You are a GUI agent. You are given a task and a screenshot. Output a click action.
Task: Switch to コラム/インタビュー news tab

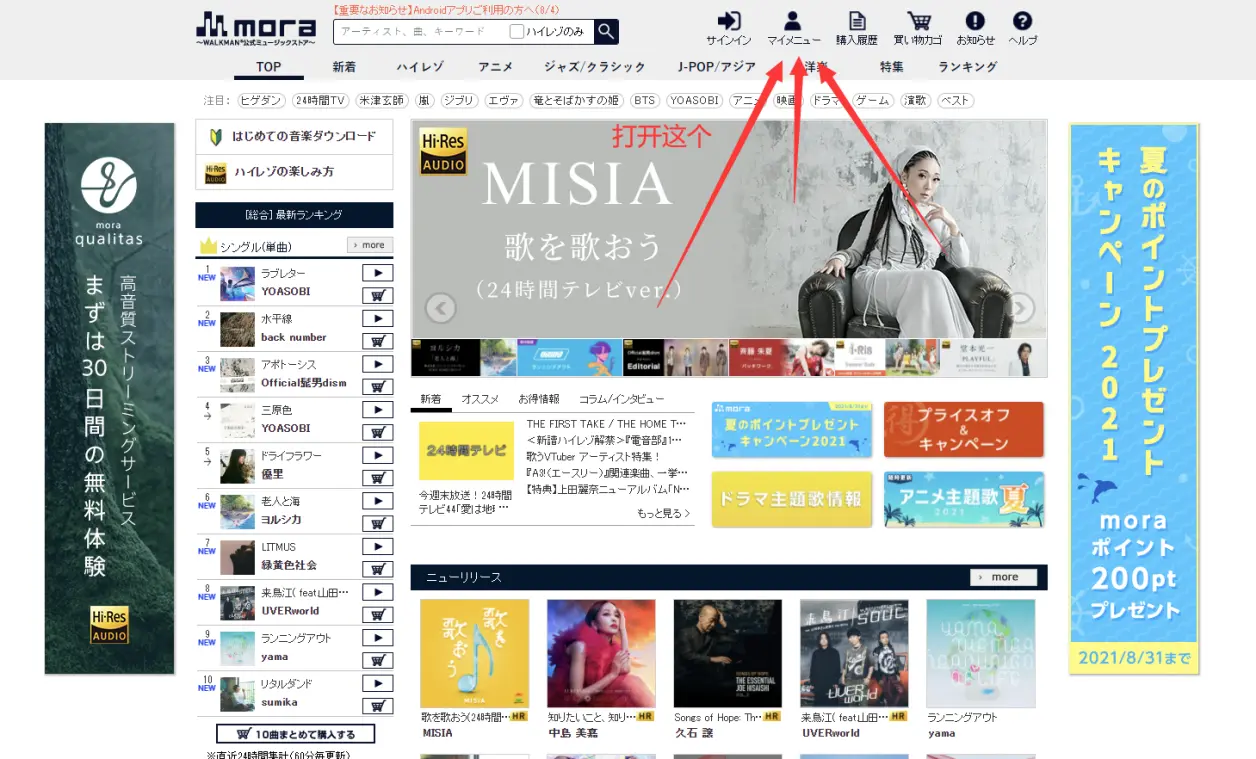[x=621, y=399]
